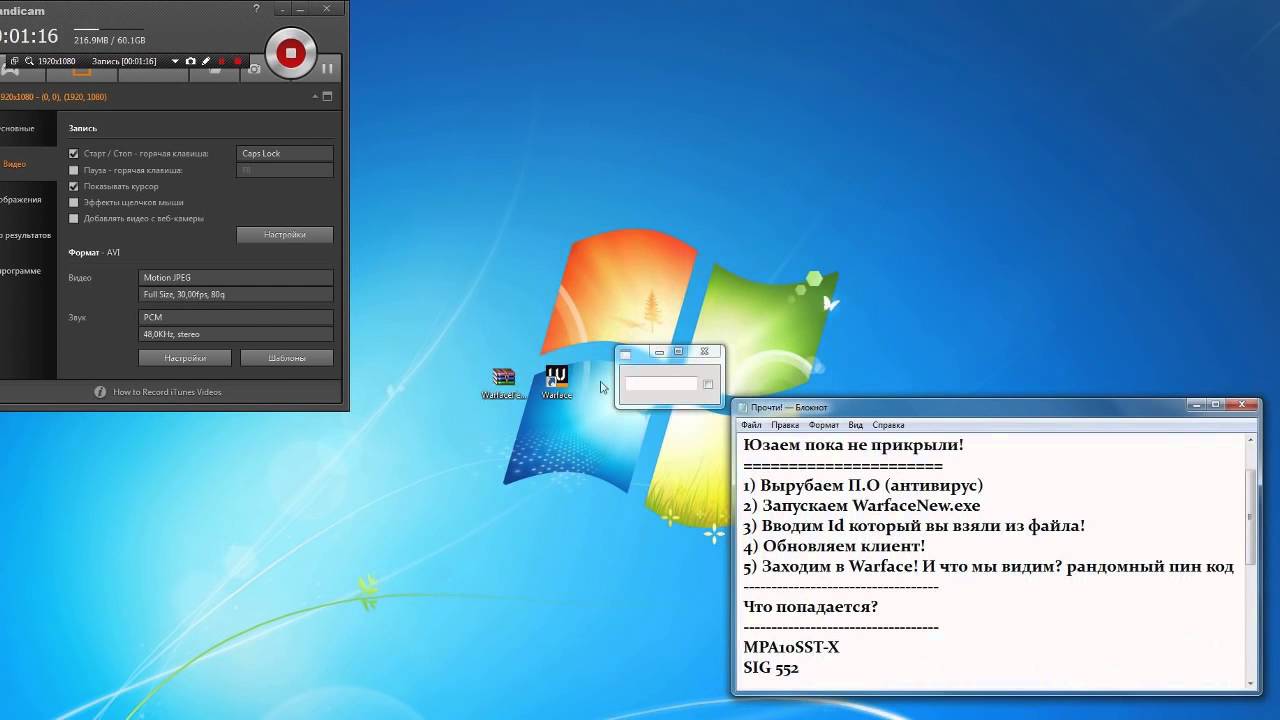Click the window-select icon on the recording bar
The height and width of the screenshot is (720, 1280).
pos(15,61)
